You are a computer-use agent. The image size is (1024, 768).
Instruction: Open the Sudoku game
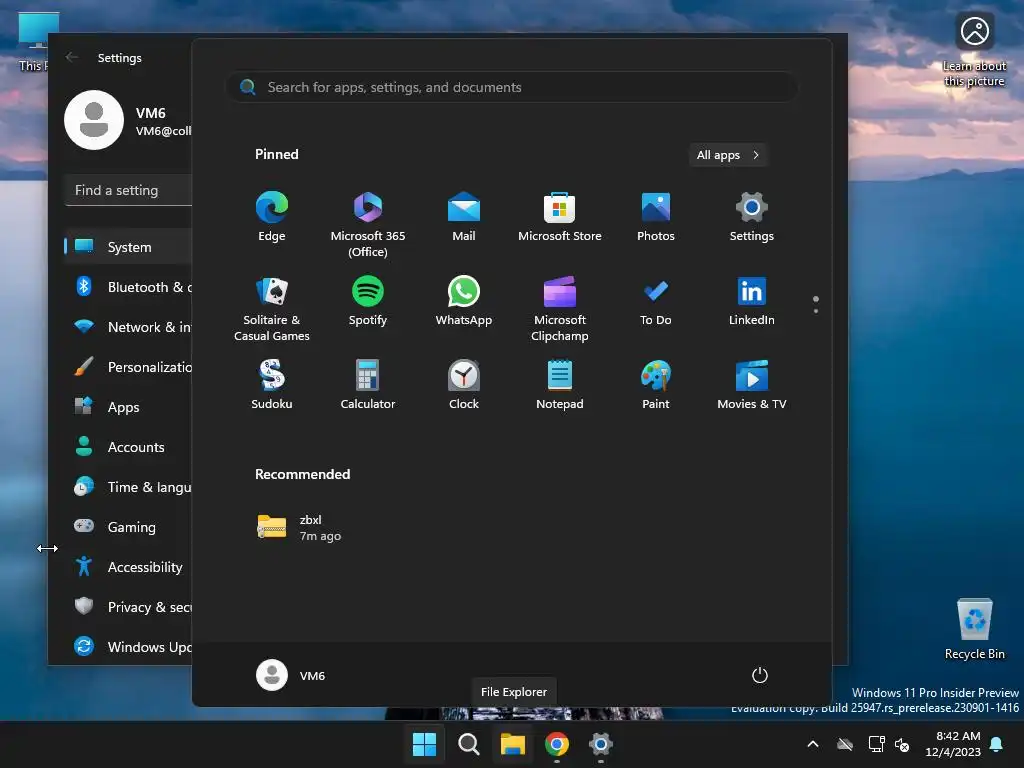click(x=272, y=385)
